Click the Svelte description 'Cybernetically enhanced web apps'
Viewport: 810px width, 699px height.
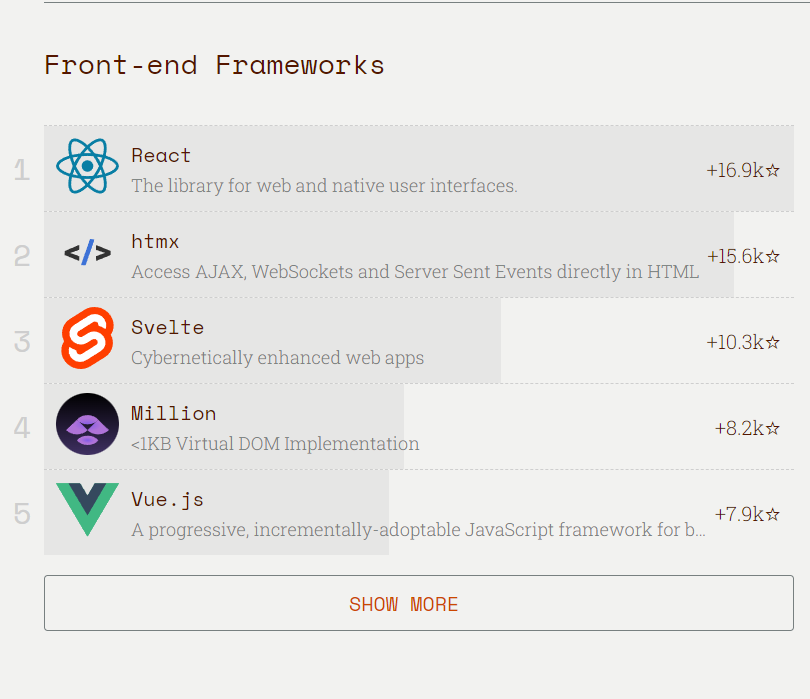[x=277, y=358]
